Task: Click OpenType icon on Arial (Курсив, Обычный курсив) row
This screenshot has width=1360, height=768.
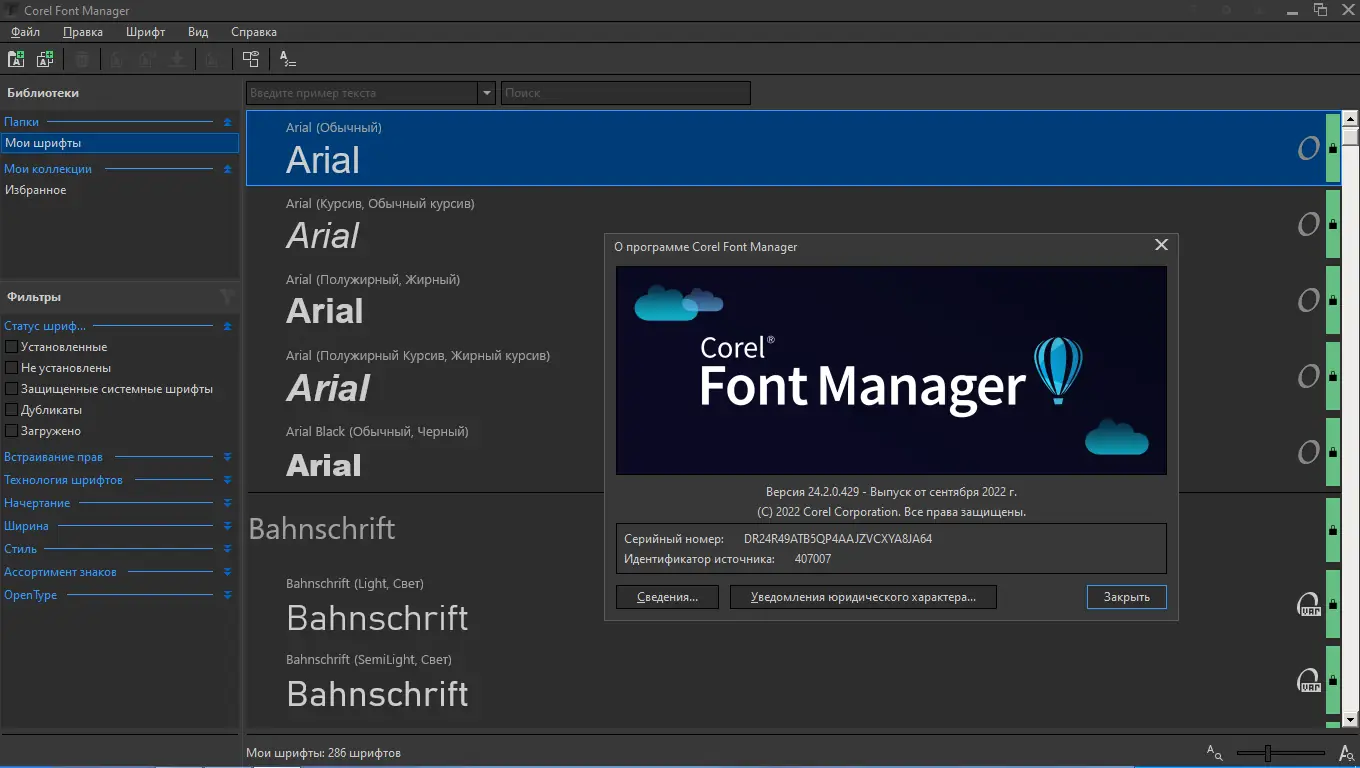Action: pos(1308,225)
